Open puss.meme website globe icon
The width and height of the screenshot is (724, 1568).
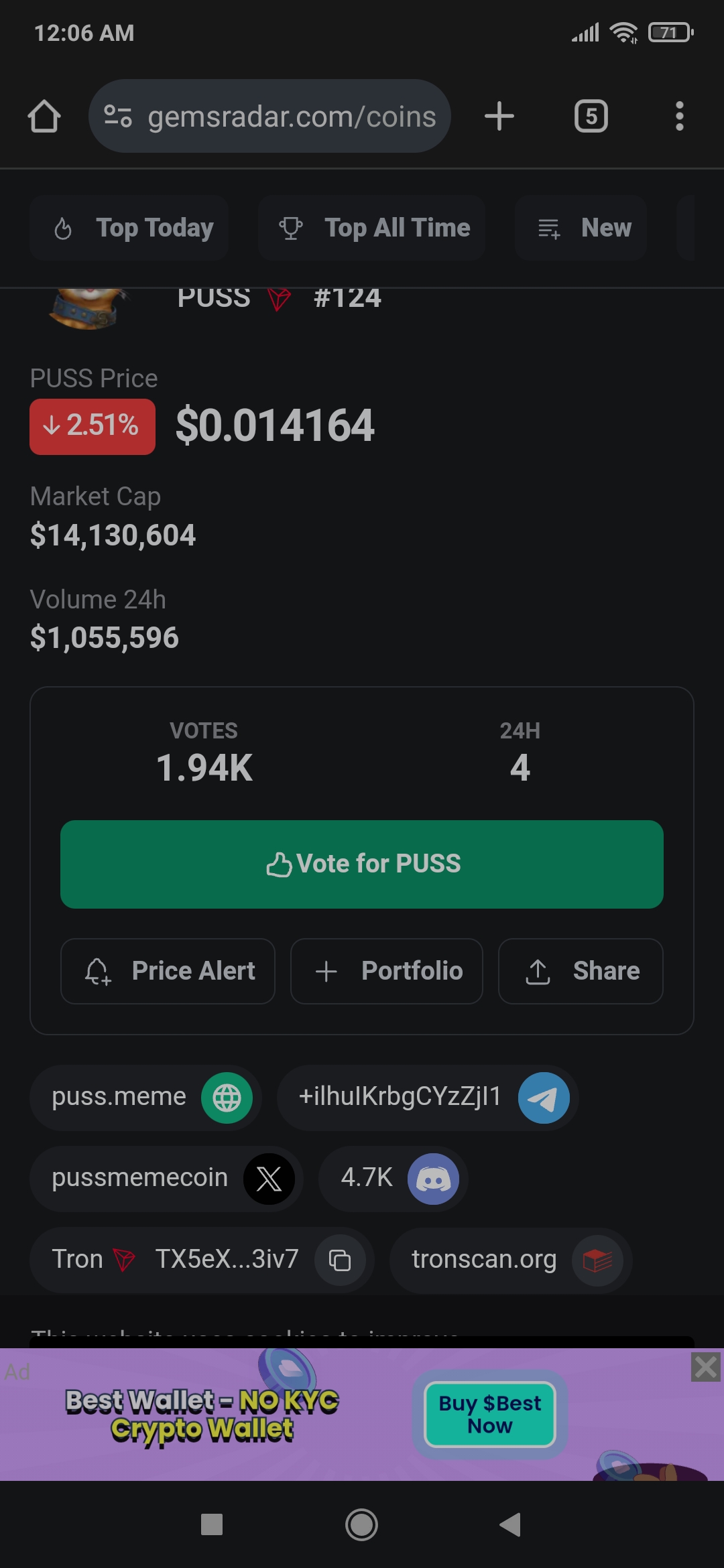tap(227, 1098)
